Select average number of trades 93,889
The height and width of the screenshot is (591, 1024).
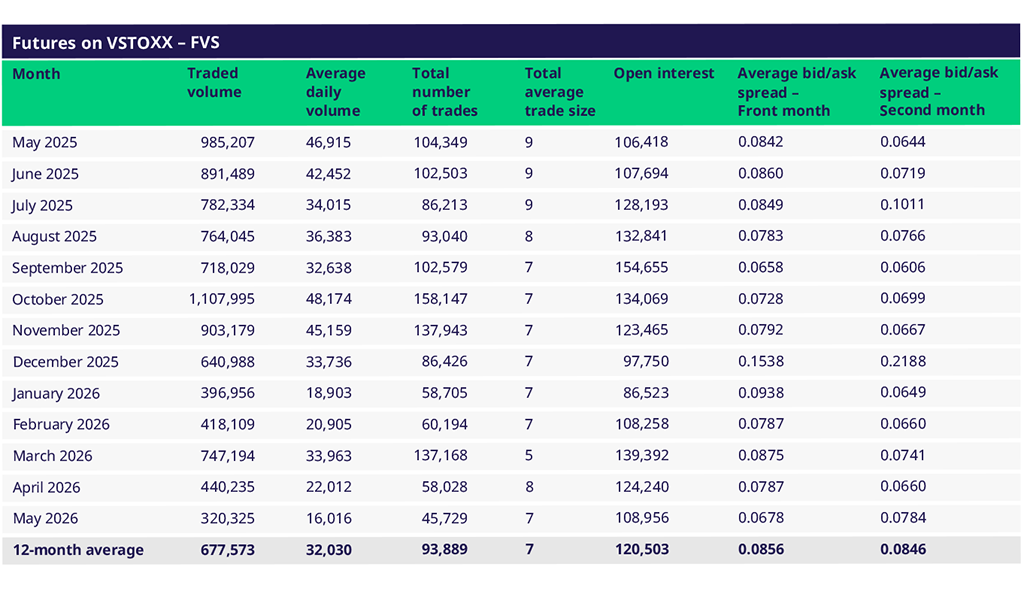(445, 550)
